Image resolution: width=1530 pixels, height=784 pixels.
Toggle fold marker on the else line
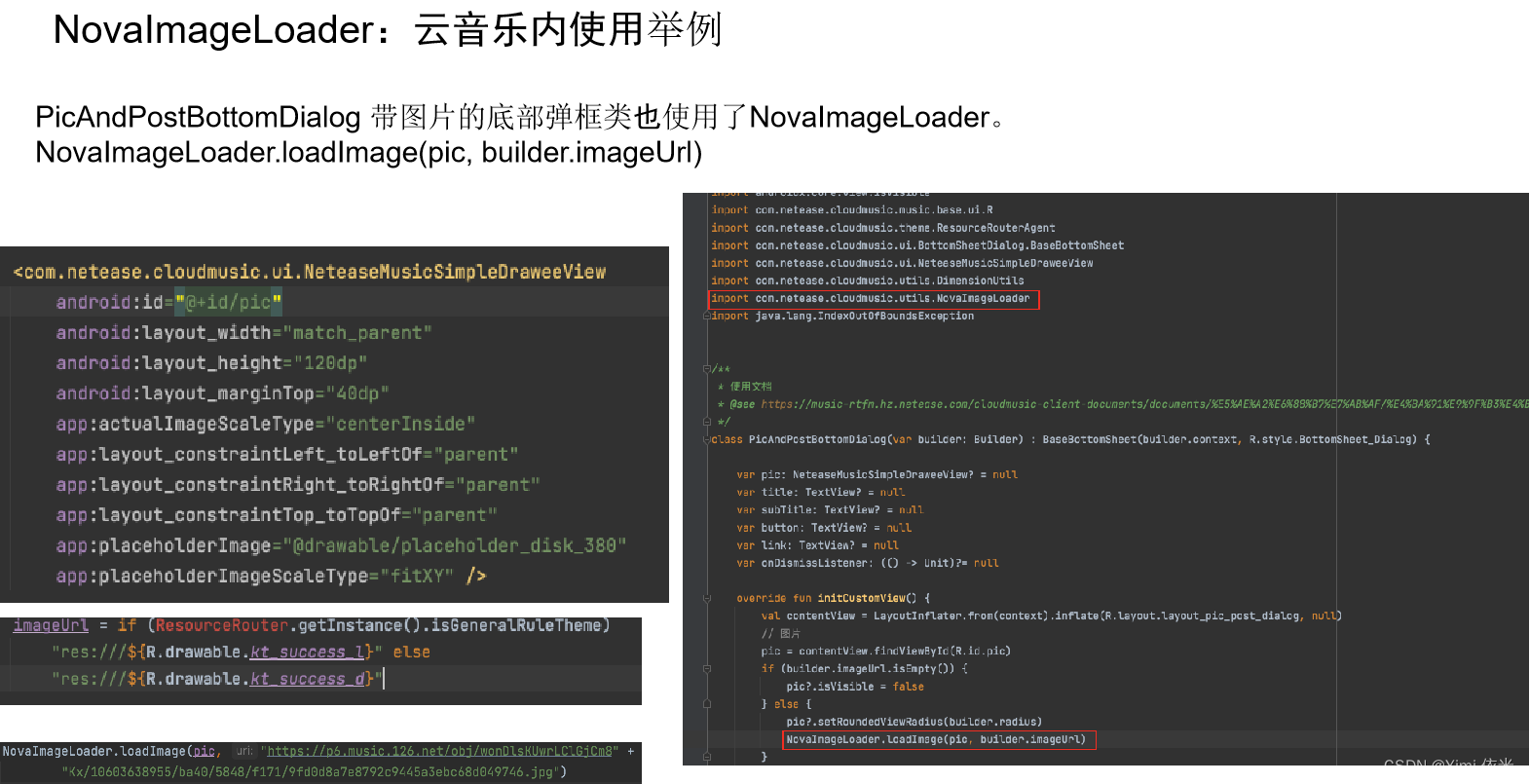tap(707, 704)
